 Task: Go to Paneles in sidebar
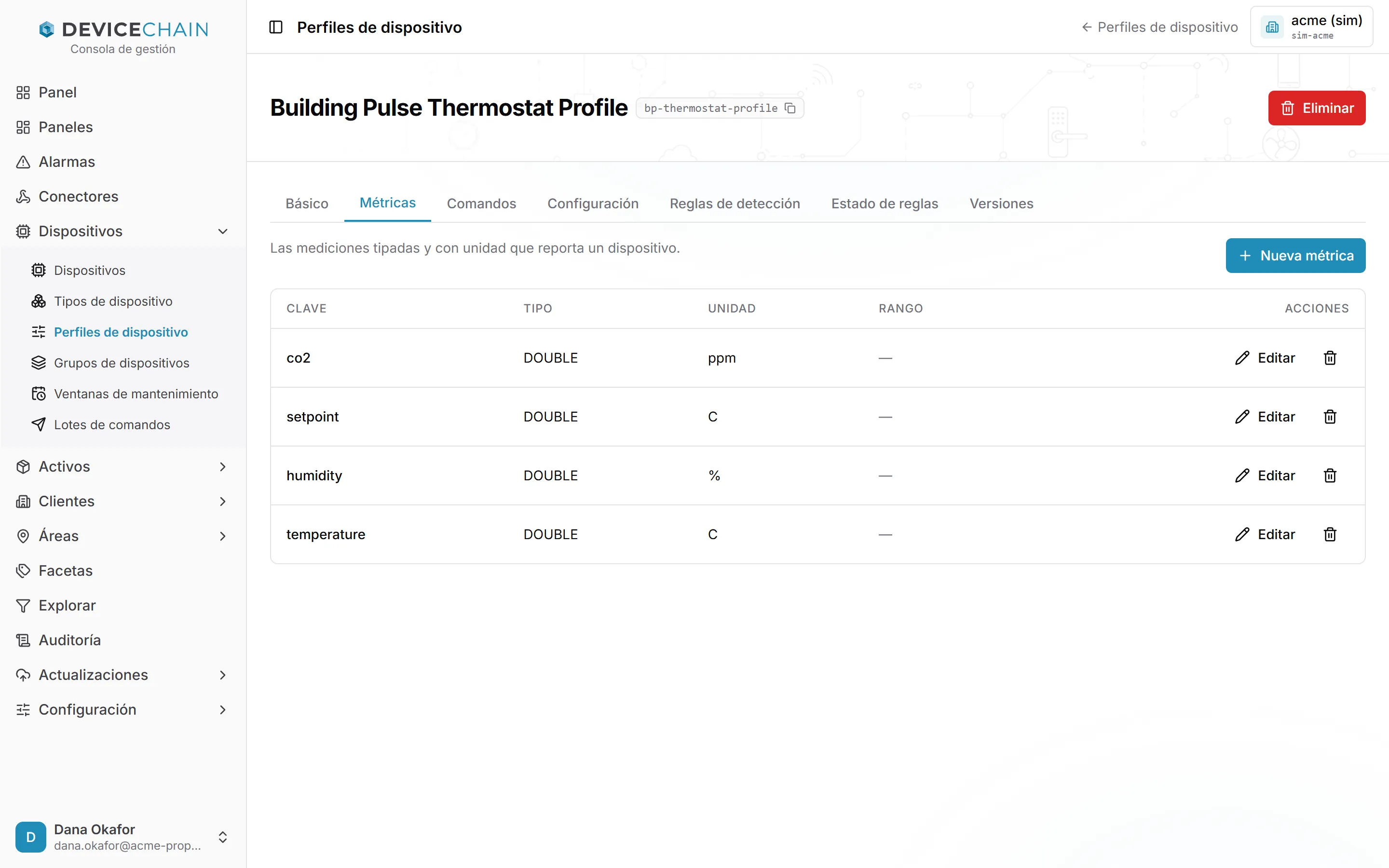[x=123, y=127]
